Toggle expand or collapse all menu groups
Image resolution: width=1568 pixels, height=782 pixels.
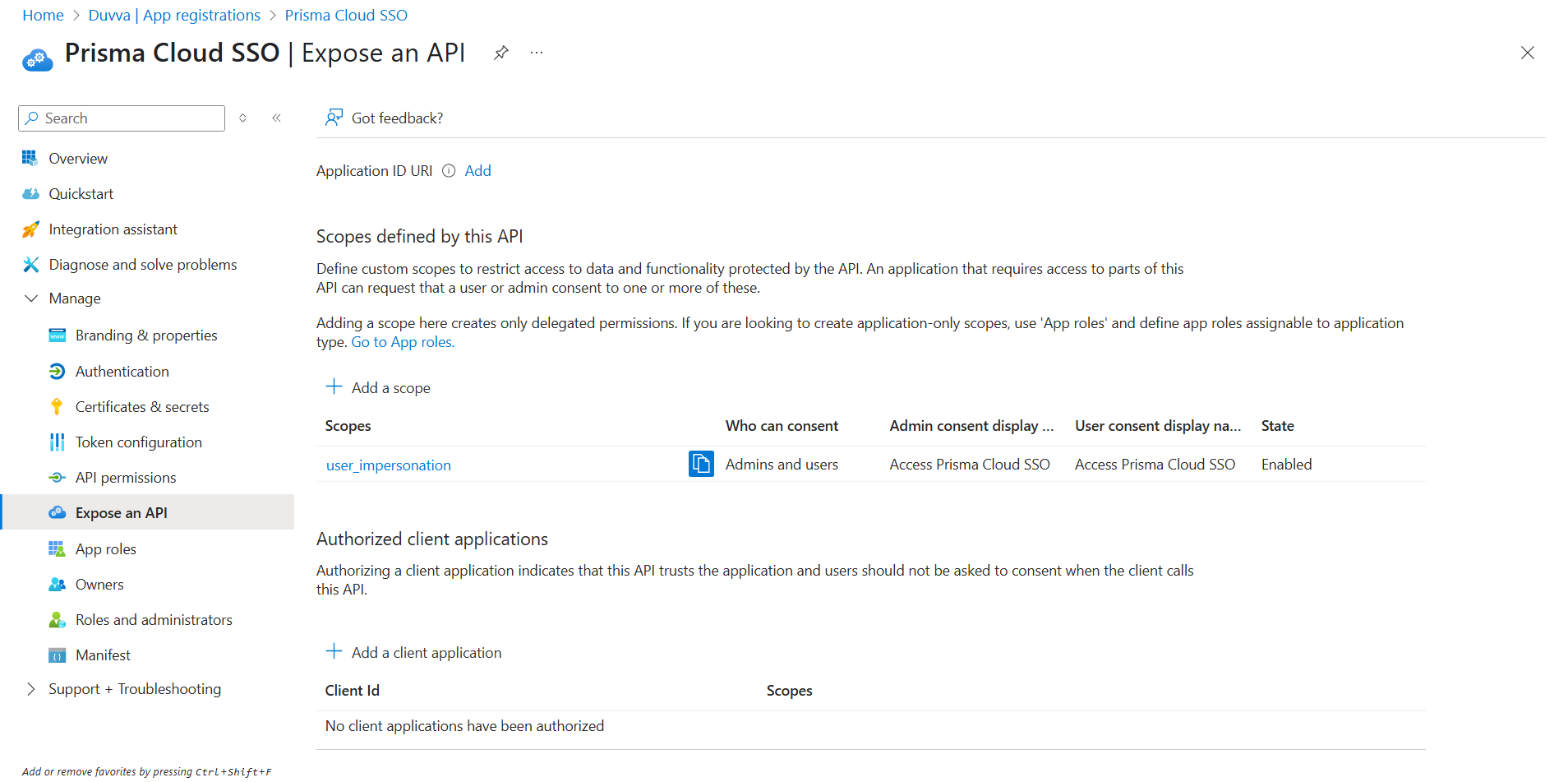pyautogui.click(x=243, y=118)
